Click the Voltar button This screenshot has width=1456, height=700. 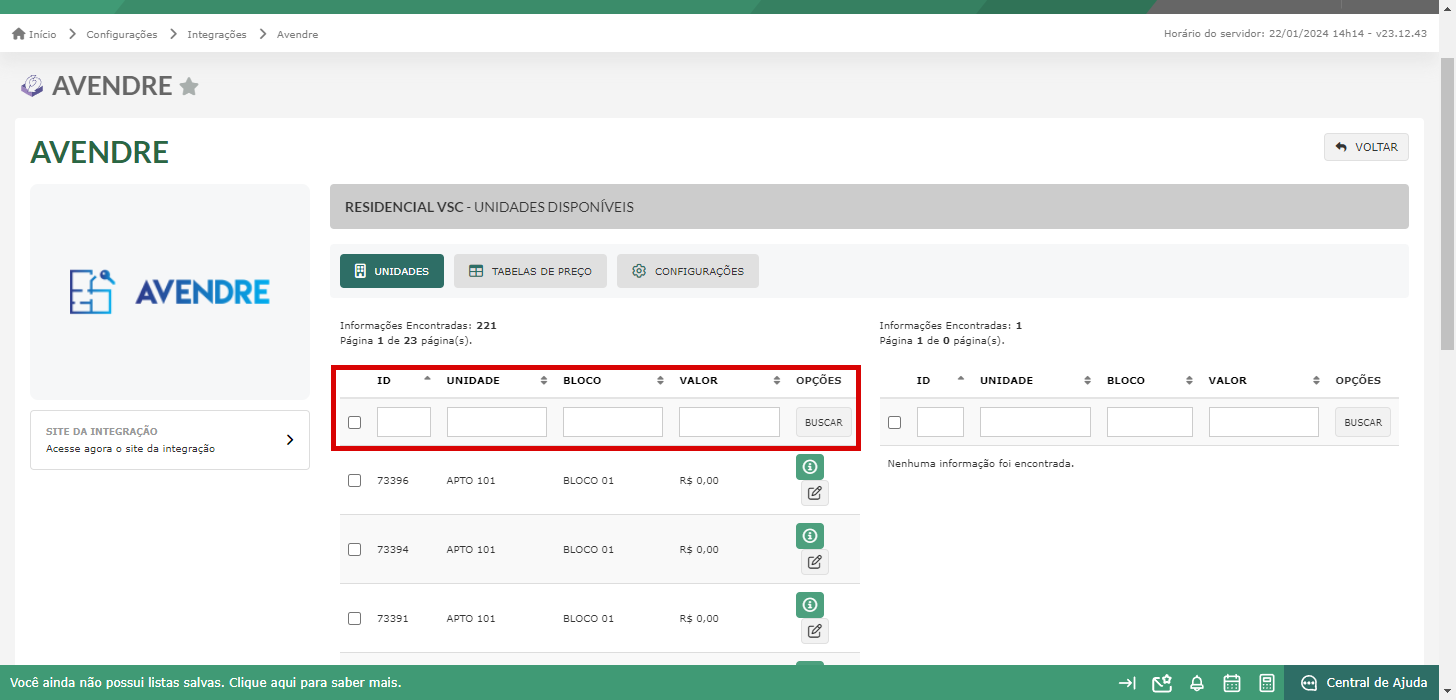coord(1366,147)
